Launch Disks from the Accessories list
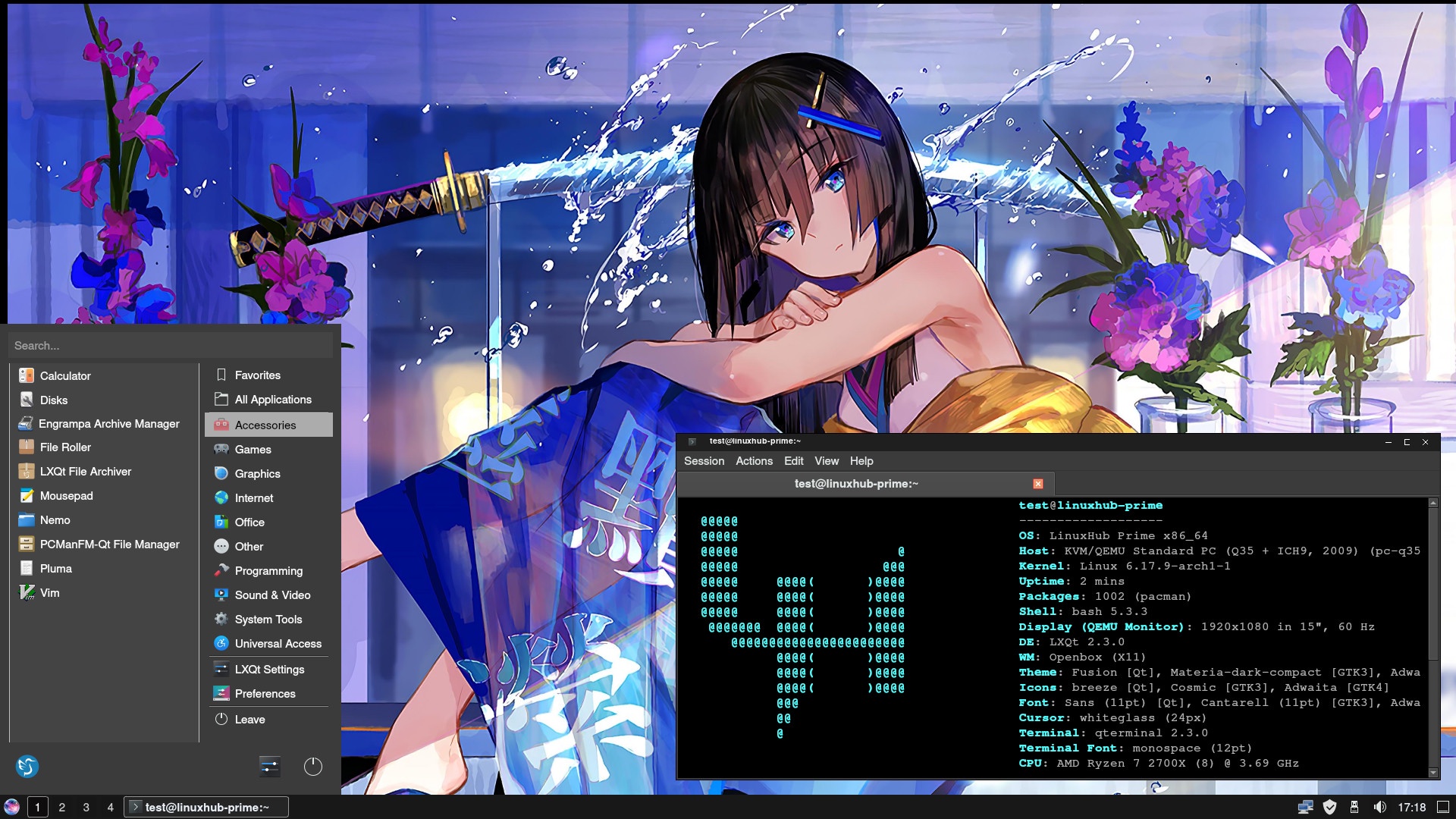The image size is (1456, 819). [x=53, y=400]
